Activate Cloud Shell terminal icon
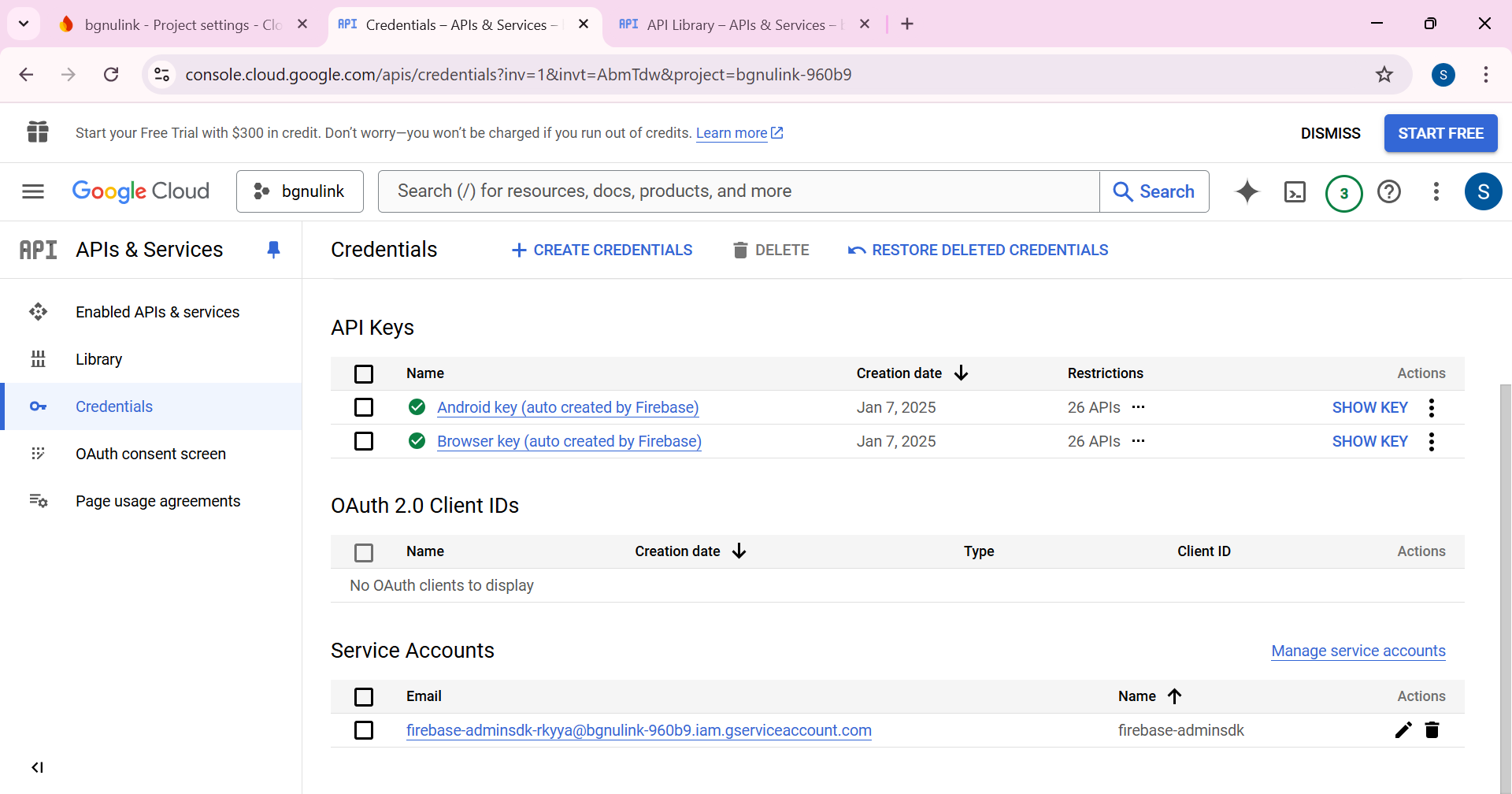This screenshot has width=1512, height=794. 1295,191
